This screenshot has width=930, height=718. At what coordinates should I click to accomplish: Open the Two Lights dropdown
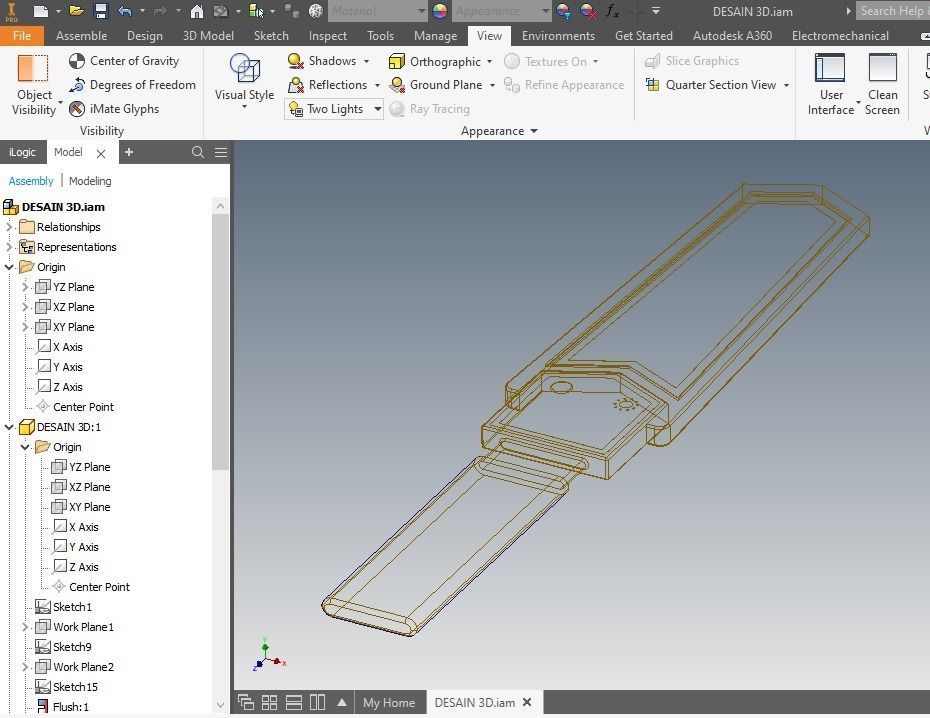[377, 109]
